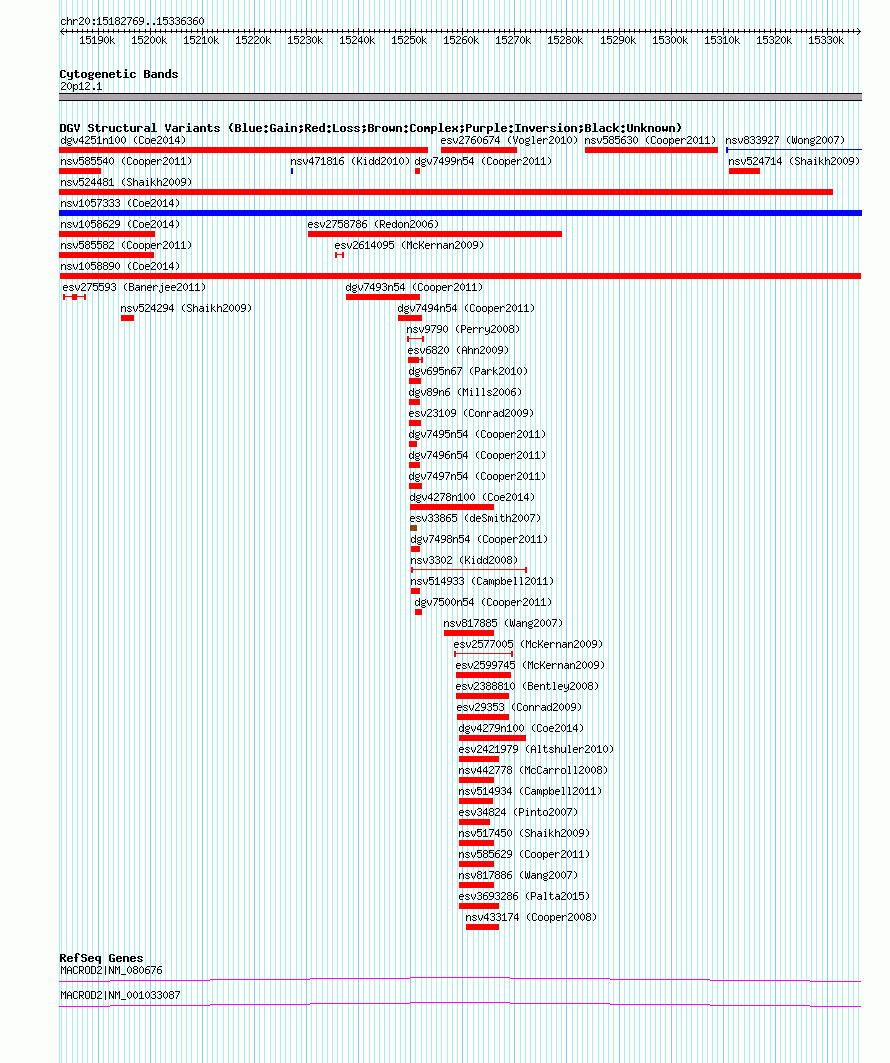Click the nsv1058629 (Coe2014) label
Screen dimensions: 890x1063
coord(120,224)
